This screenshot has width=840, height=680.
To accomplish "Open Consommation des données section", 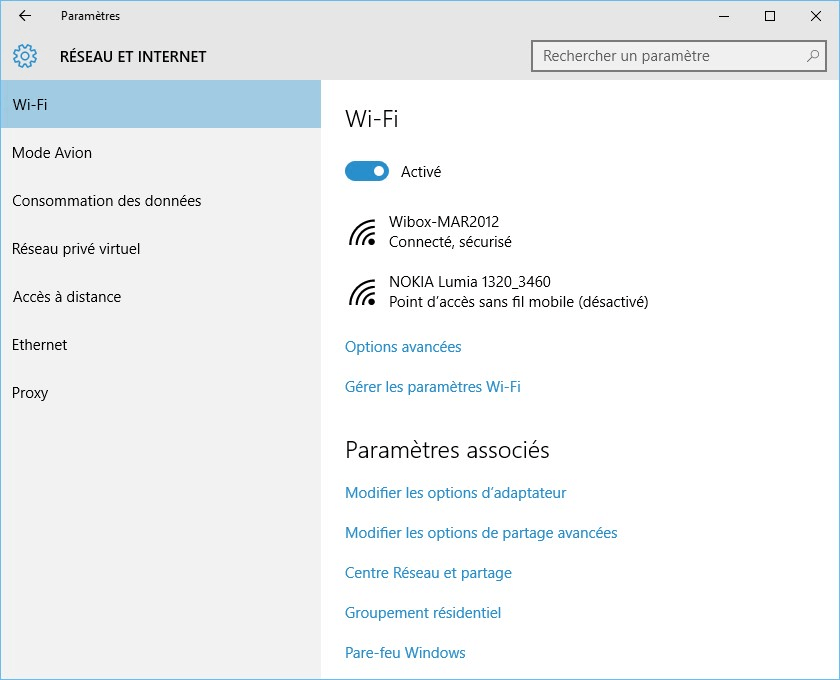I will (161, 200).
